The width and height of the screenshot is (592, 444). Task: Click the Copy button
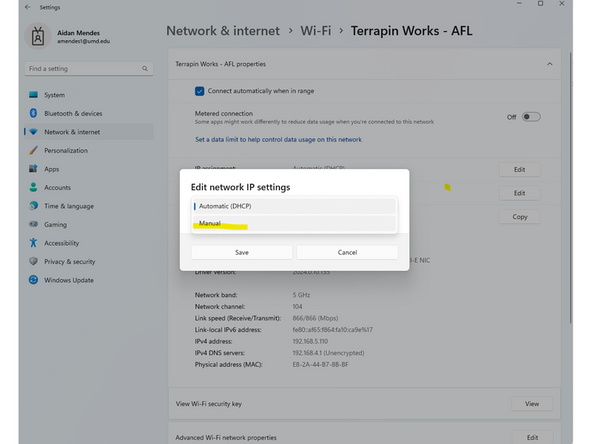520,217
